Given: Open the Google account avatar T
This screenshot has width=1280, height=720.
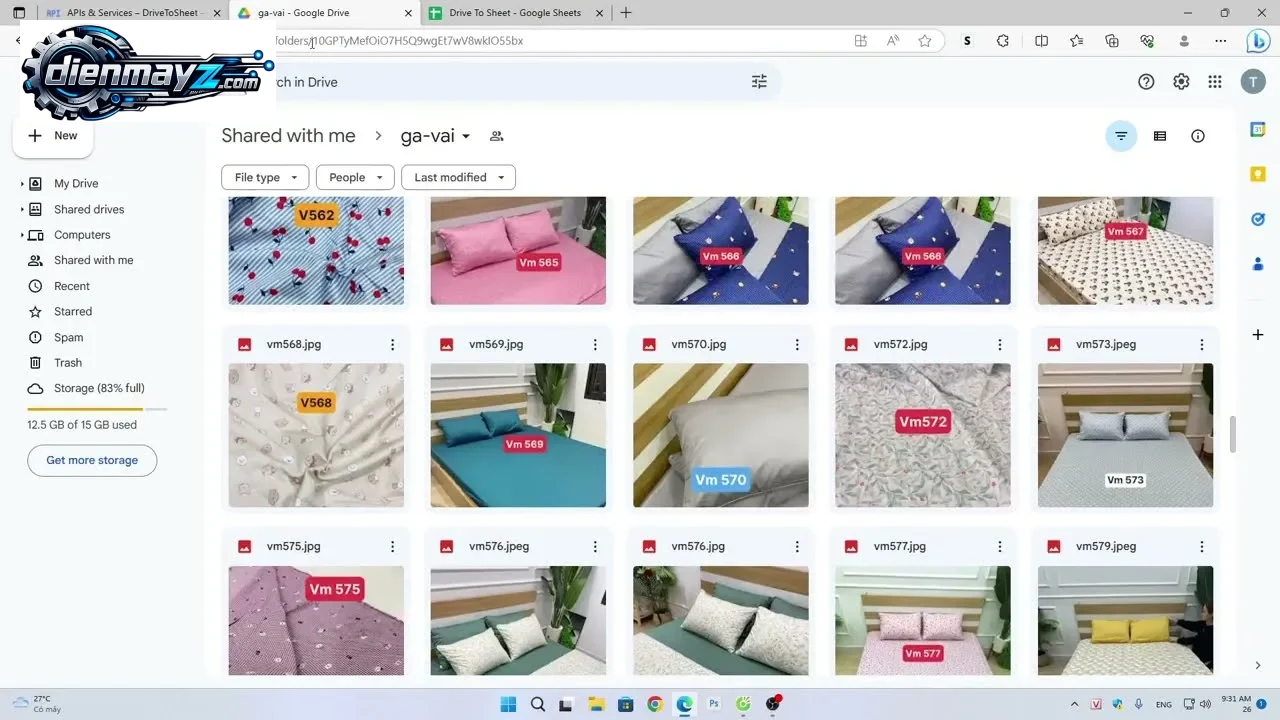Looking at the screenshot, I should [1253, 82].
